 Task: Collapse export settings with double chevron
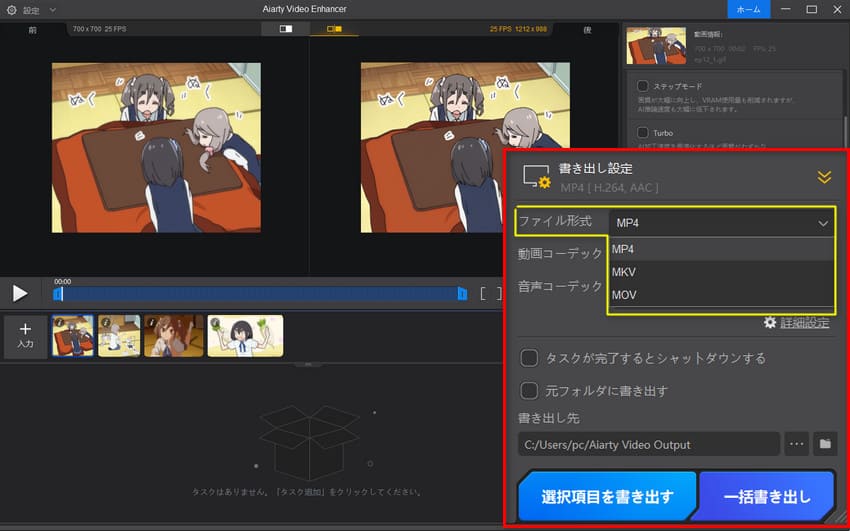(824, 177)
